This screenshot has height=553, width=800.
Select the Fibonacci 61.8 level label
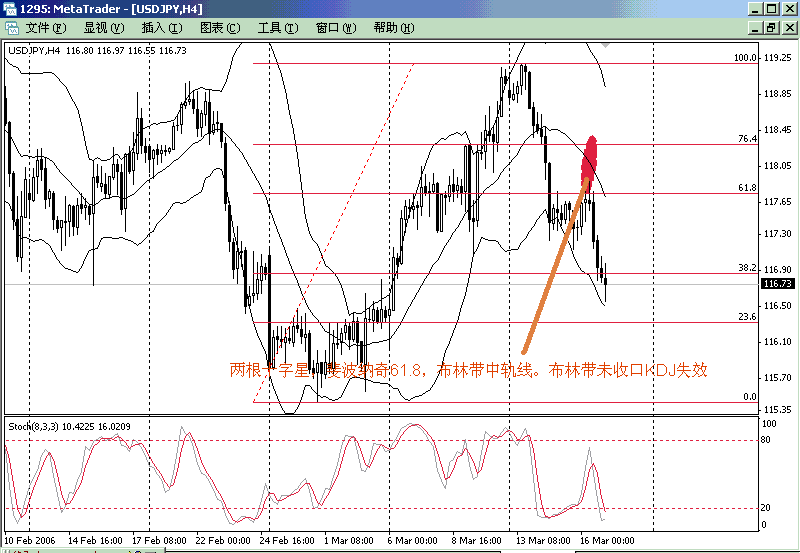(x=747, y=188)
